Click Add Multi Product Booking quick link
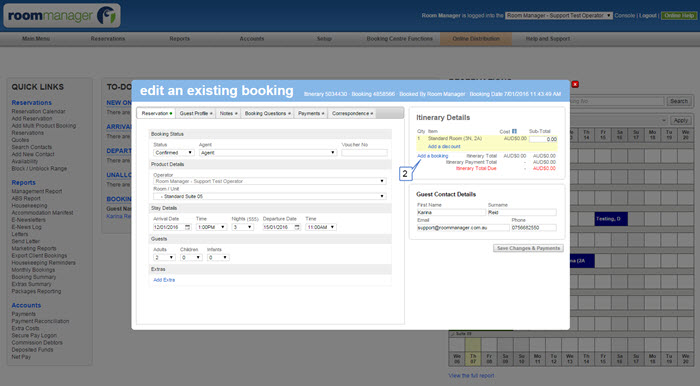 44,126
